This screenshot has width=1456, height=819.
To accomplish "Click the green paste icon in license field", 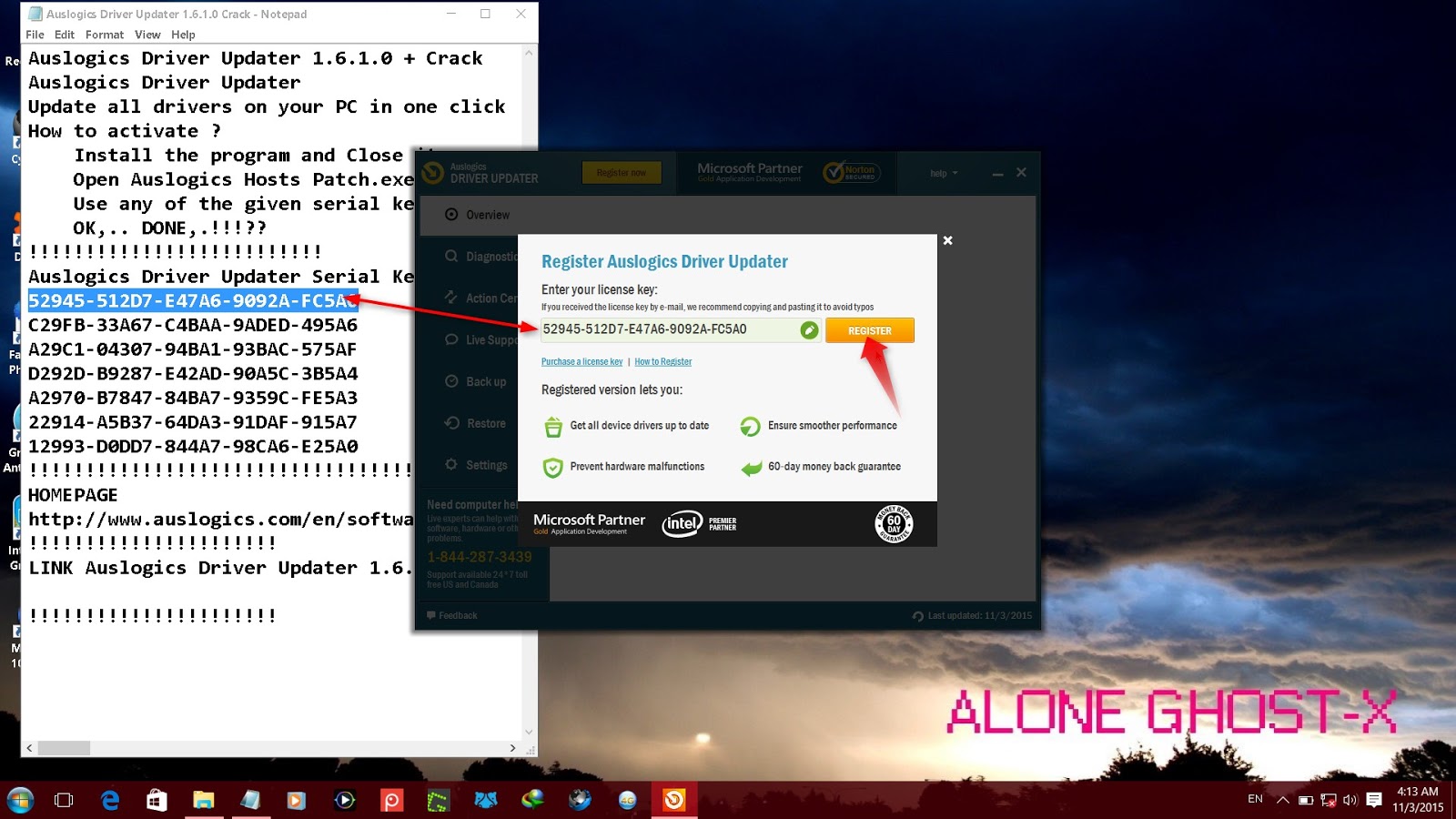I will coord(809,329).
